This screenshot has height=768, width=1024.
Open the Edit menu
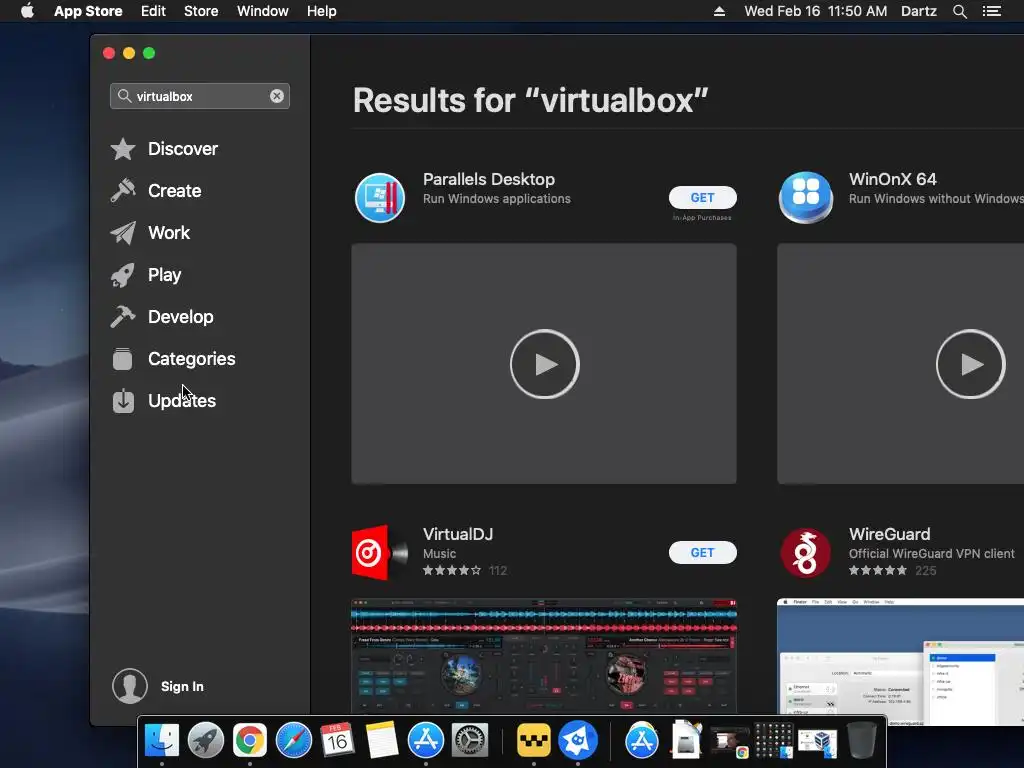pyautogui.click(x=153, y=11)
